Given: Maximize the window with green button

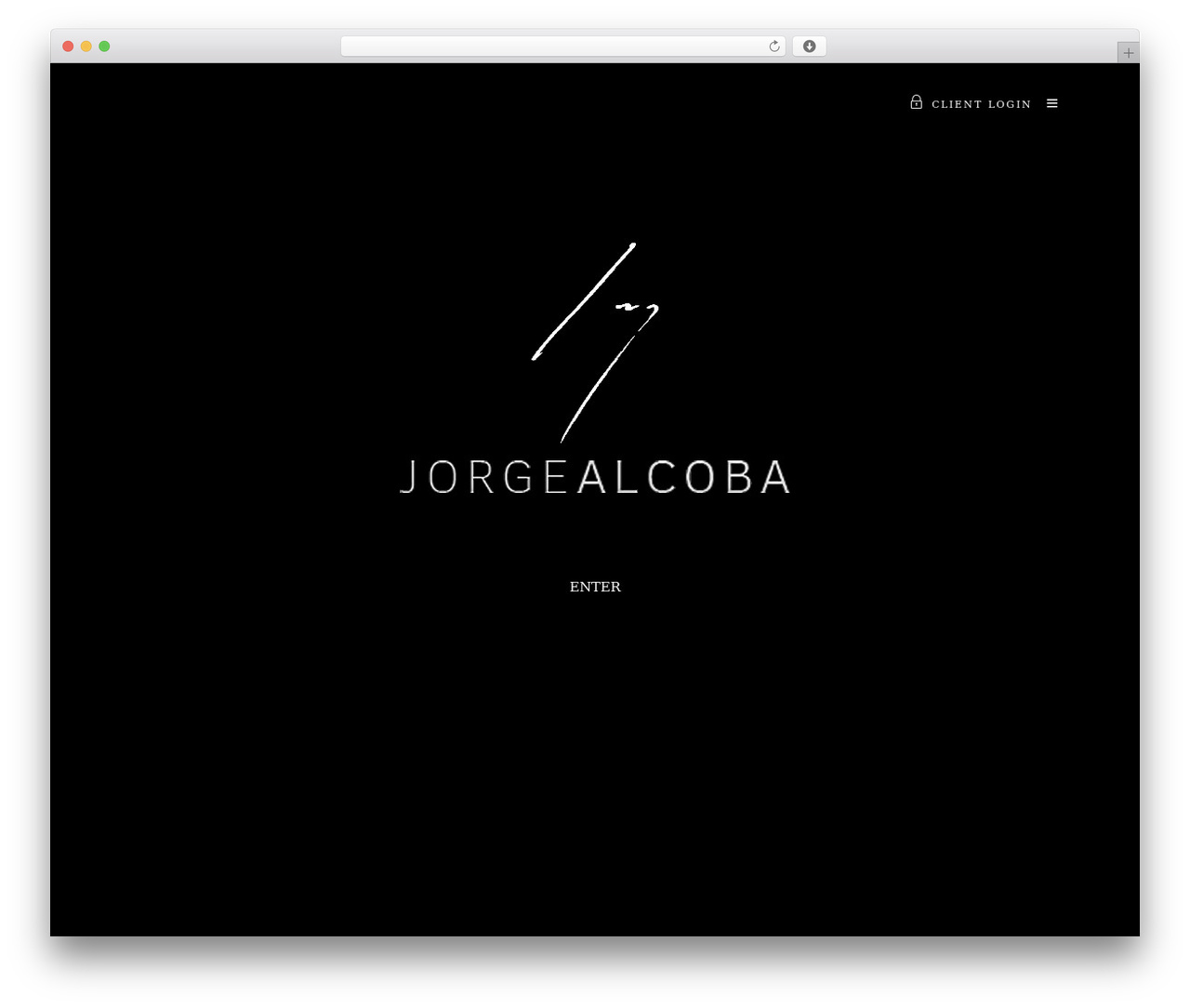Looking at the screenshot, I should tap(104, 46).
